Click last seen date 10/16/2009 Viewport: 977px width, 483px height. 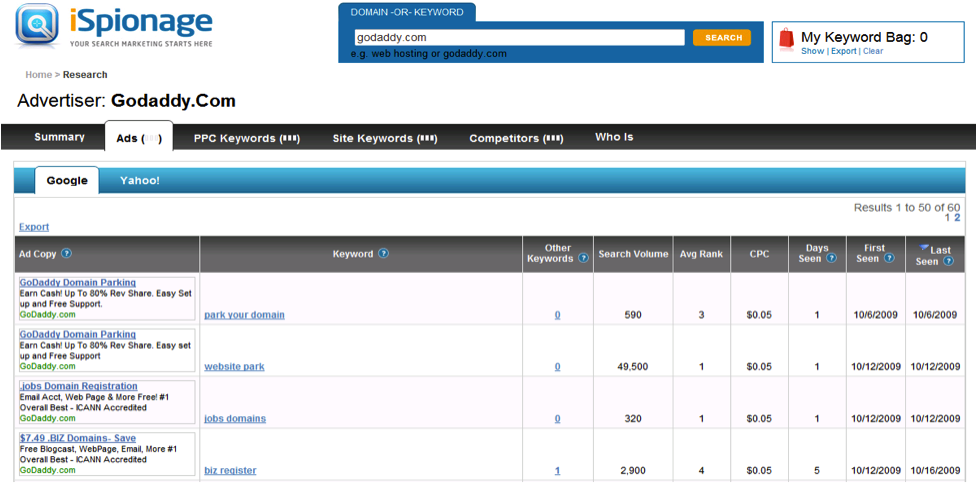[x=935, y=471]
